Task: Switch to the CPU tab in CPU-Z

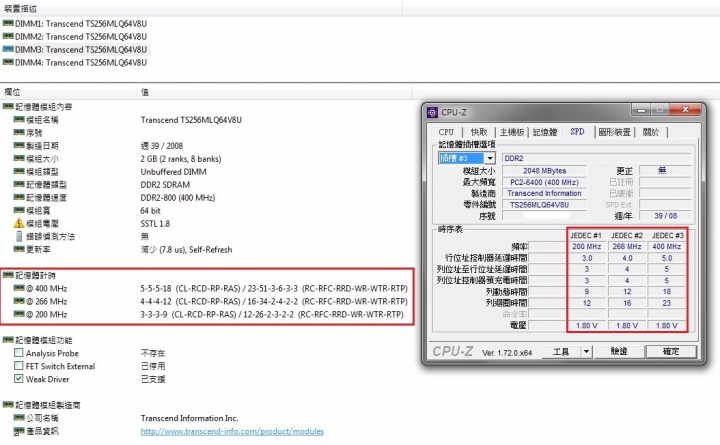Action: click(x=446, y=132)
